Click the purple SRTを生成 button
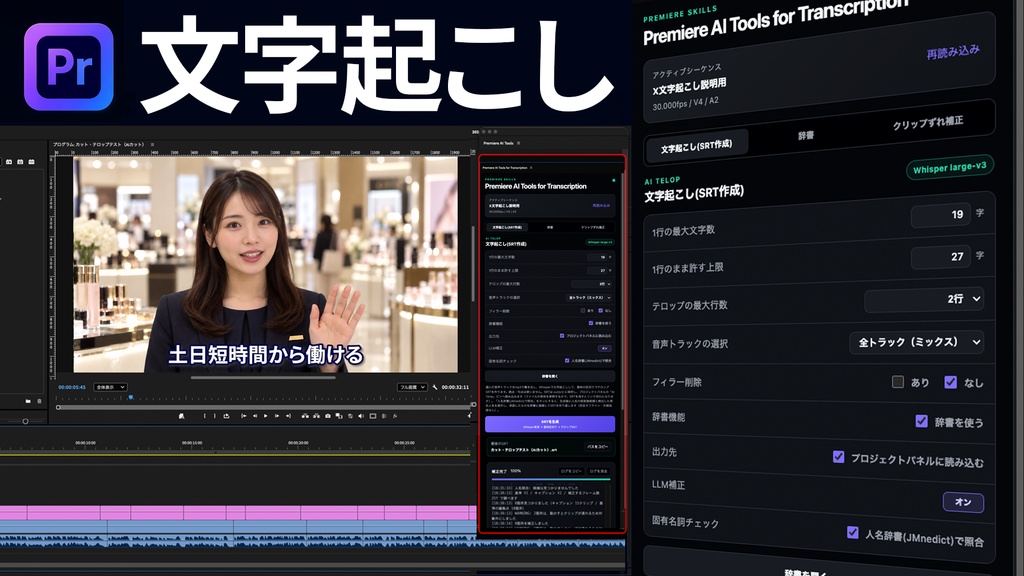The height and width of the screenshot is (576, 1024). click(550, 424)
